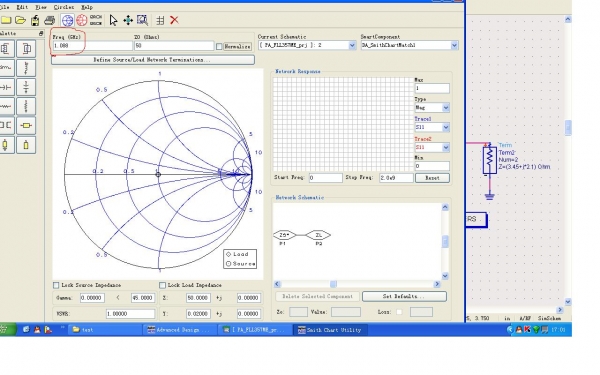
Task: Select the shunt resistor palette icon
Action: (x=26, y=106)
